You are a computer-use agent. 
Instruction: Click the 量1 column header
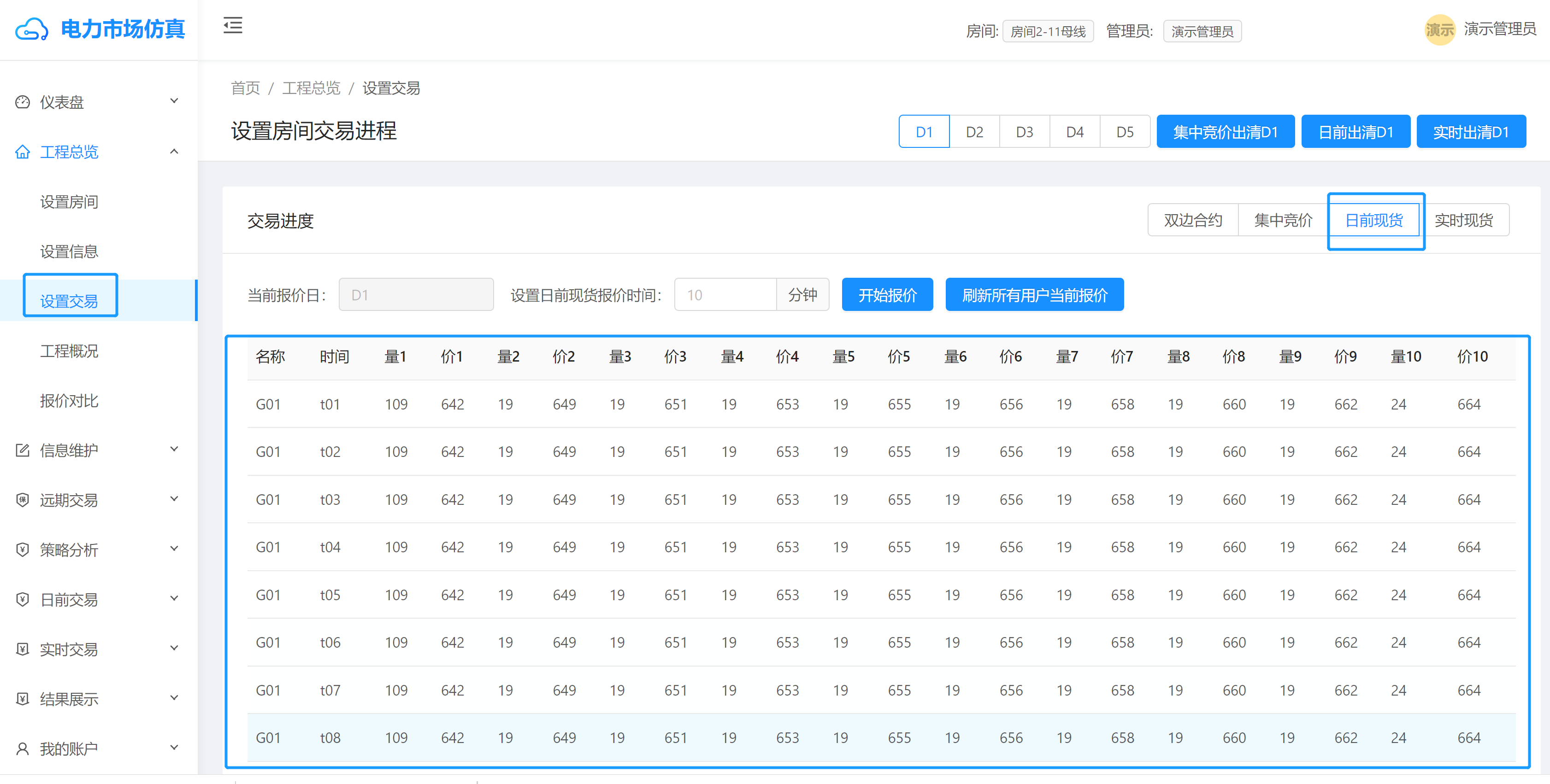coord(396,357)
